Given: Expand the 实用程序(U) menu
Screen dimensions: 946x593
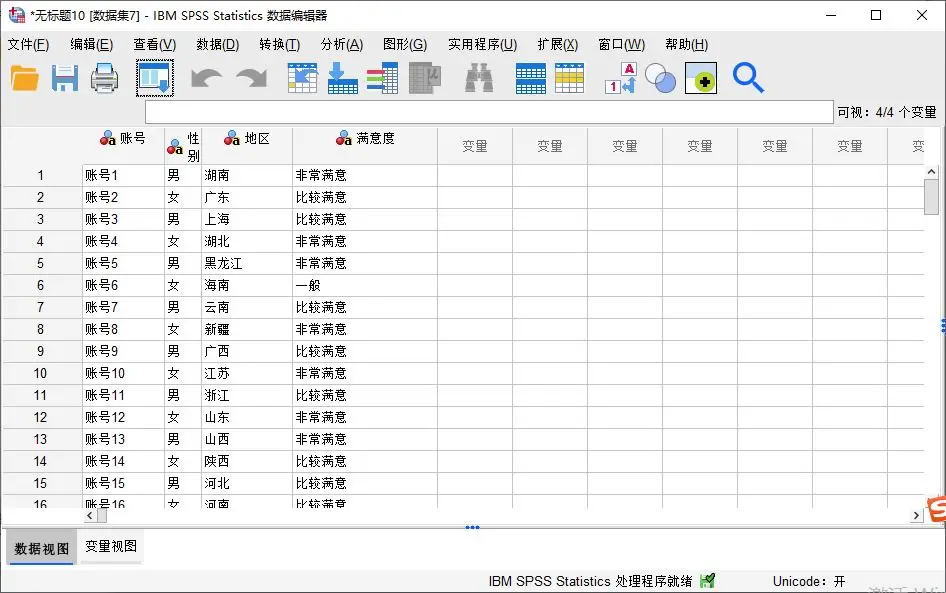Looking at the screenshot, I should pos(482,44).
